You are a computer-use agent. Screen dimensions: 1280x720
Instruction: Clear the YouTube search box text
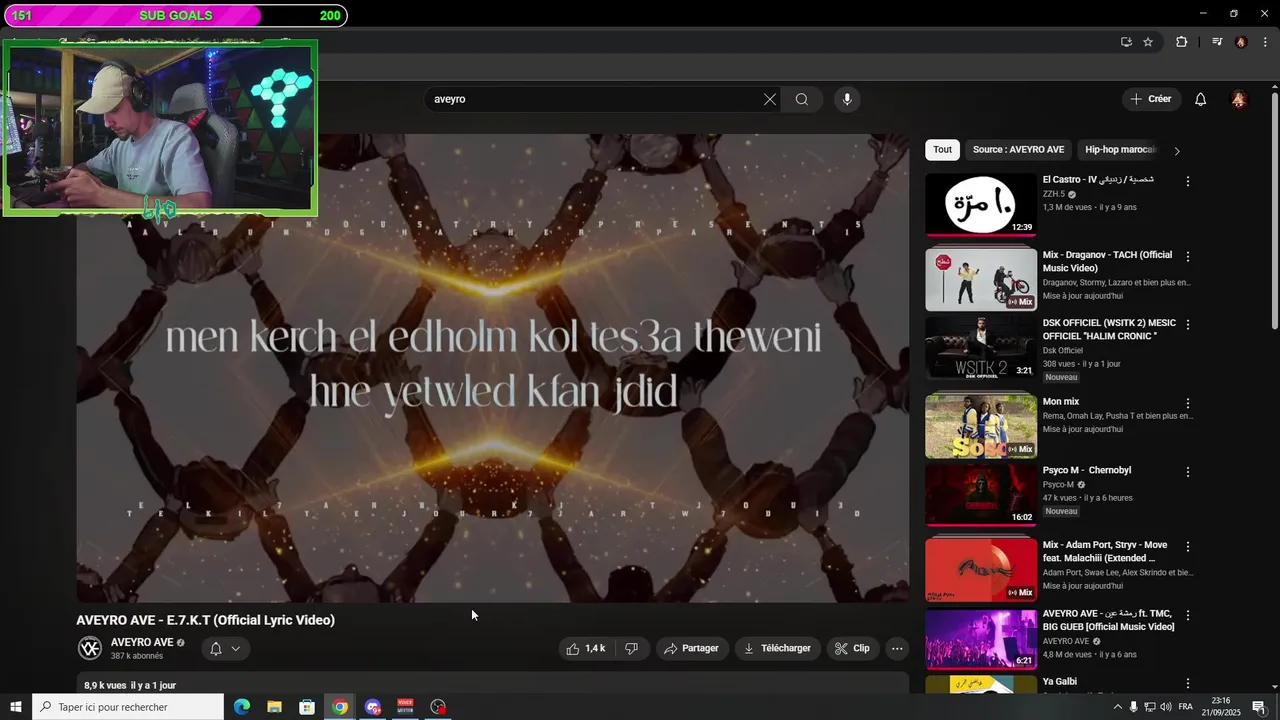[769, 99]
